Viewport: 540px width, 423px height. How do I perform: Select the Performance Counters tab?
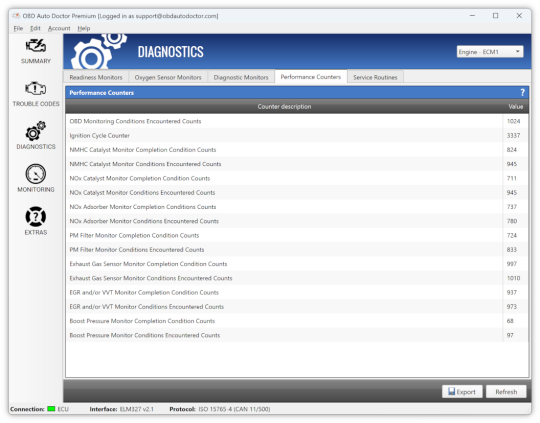(x=311, y=77)
